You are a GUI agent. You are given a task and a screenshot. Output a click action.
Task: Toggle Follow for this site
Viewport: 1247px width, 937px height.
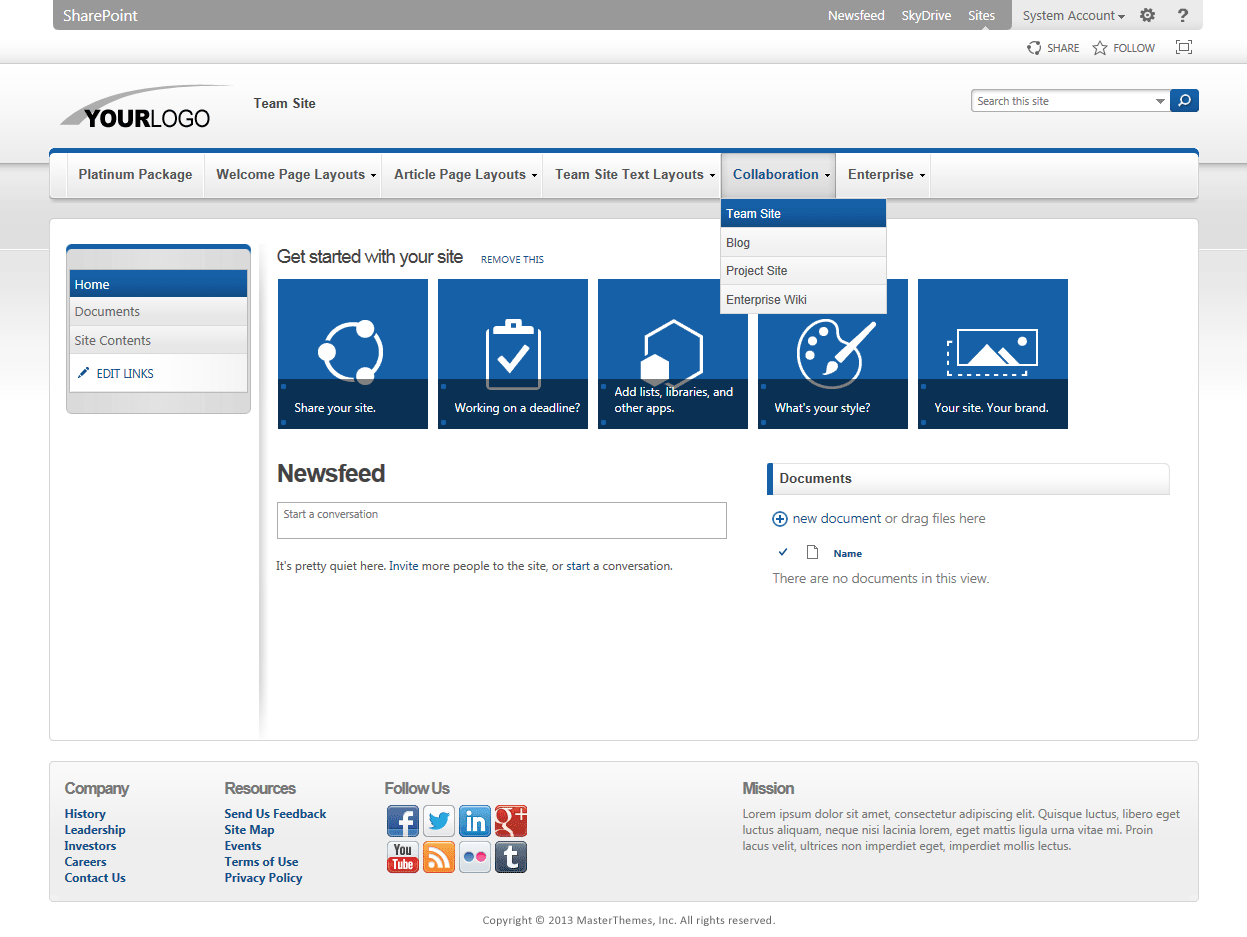(x=1122, y=47)
